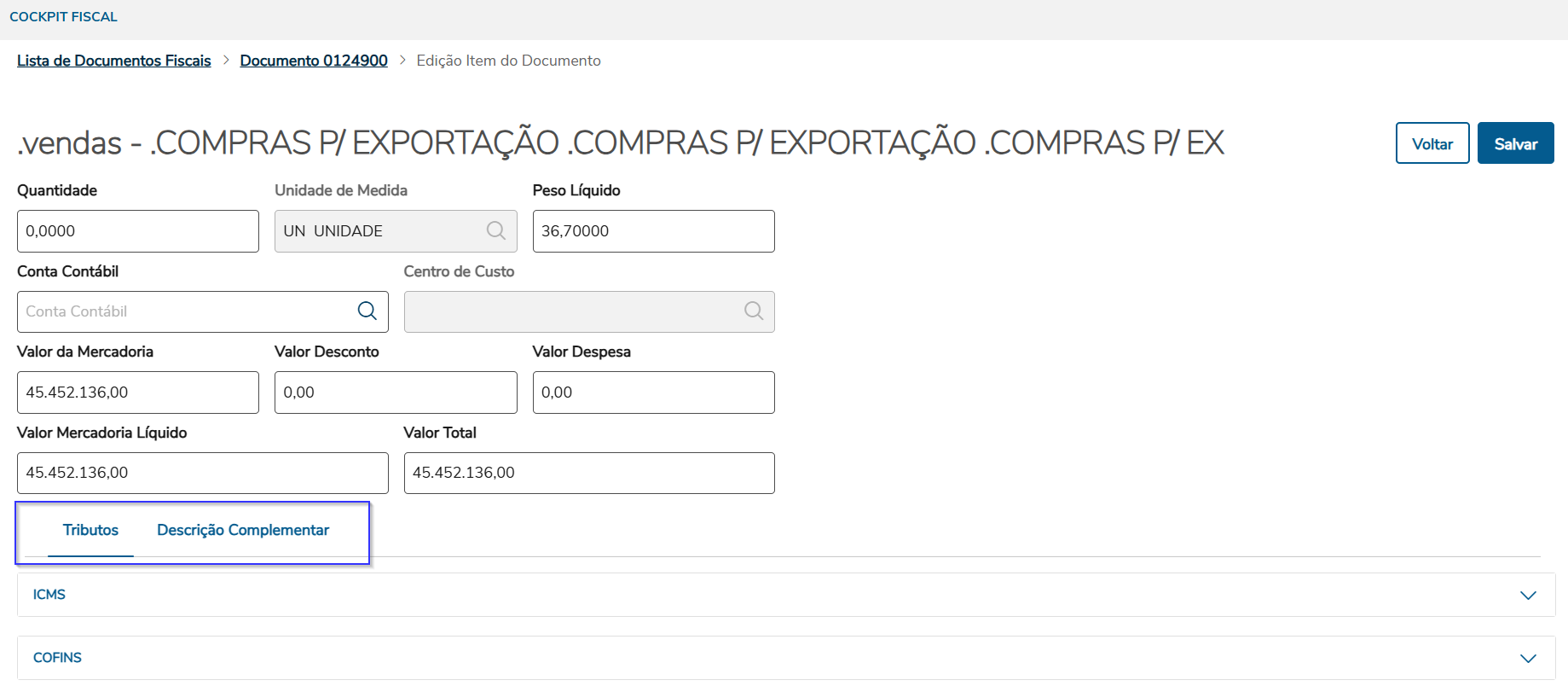Expand the COFINS section chevron

(x=1528, y=659)
